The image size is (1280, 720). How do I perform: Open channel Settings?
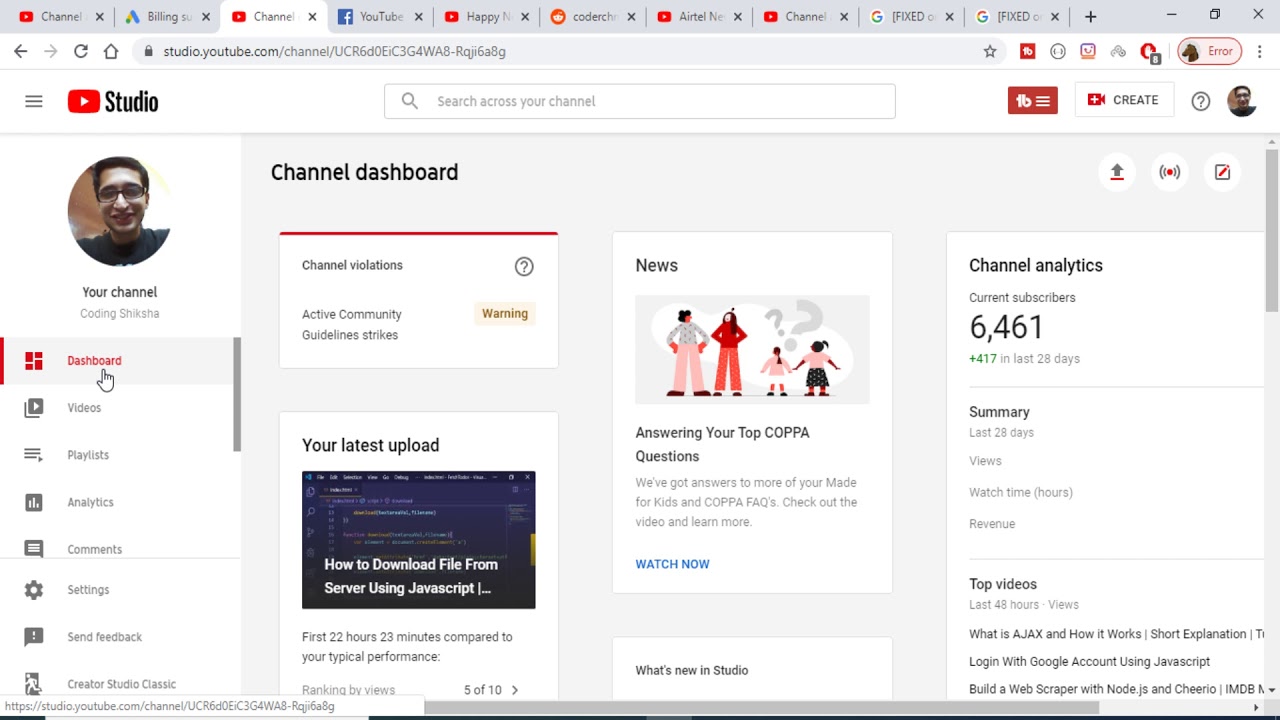[x=88, y=590]
